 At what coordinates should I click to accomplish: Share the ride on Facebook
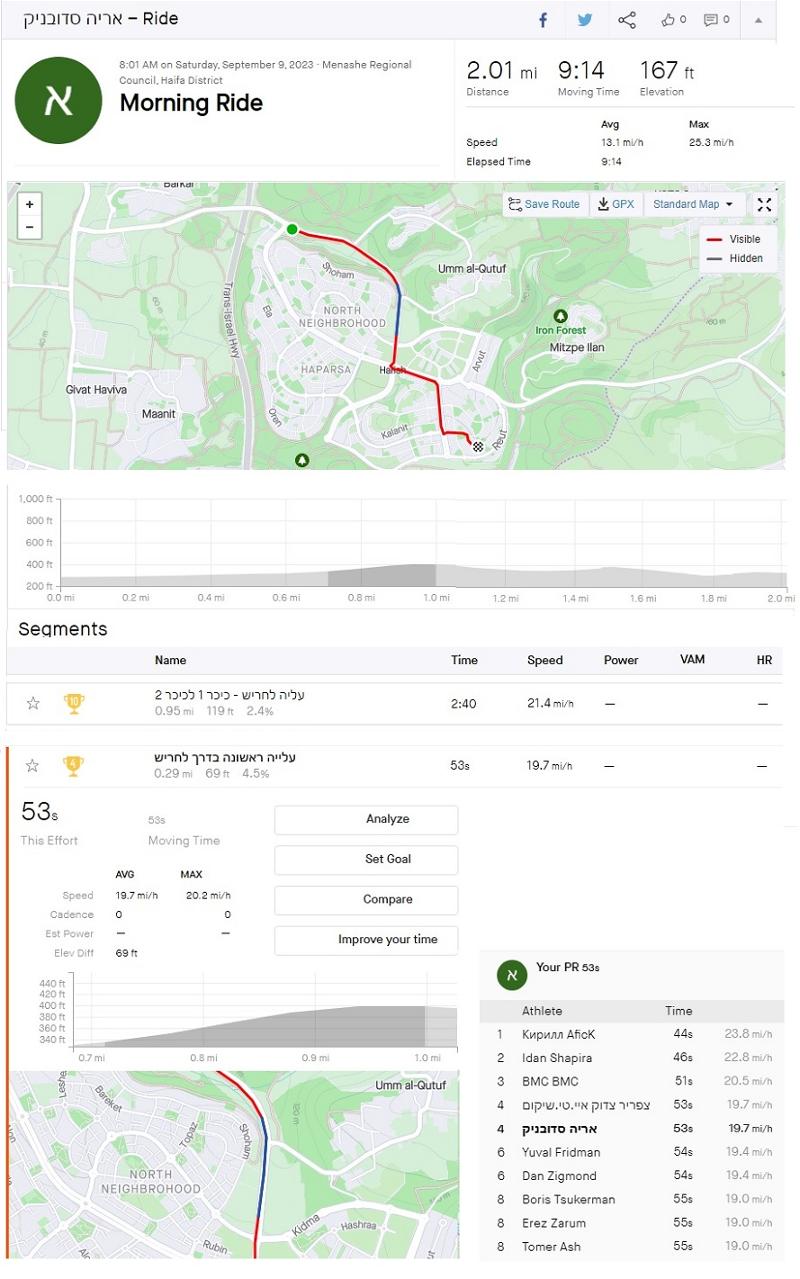click(x=543, y=20)
